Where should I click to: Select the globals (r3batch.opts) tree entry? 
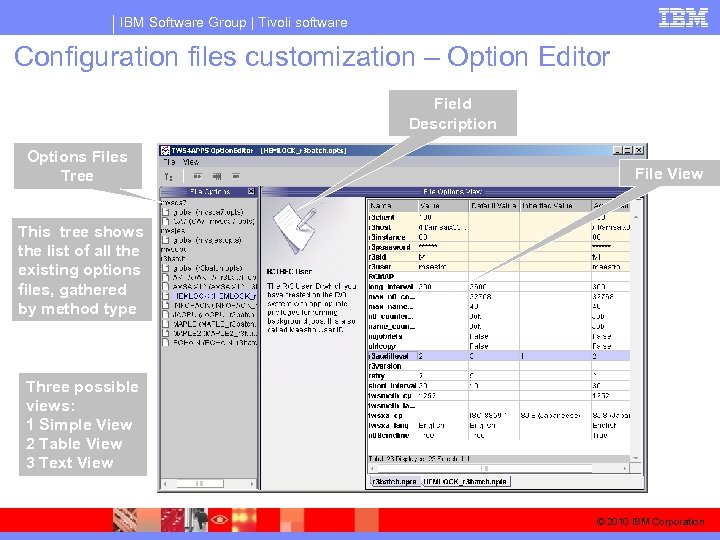tap(207, 268)
